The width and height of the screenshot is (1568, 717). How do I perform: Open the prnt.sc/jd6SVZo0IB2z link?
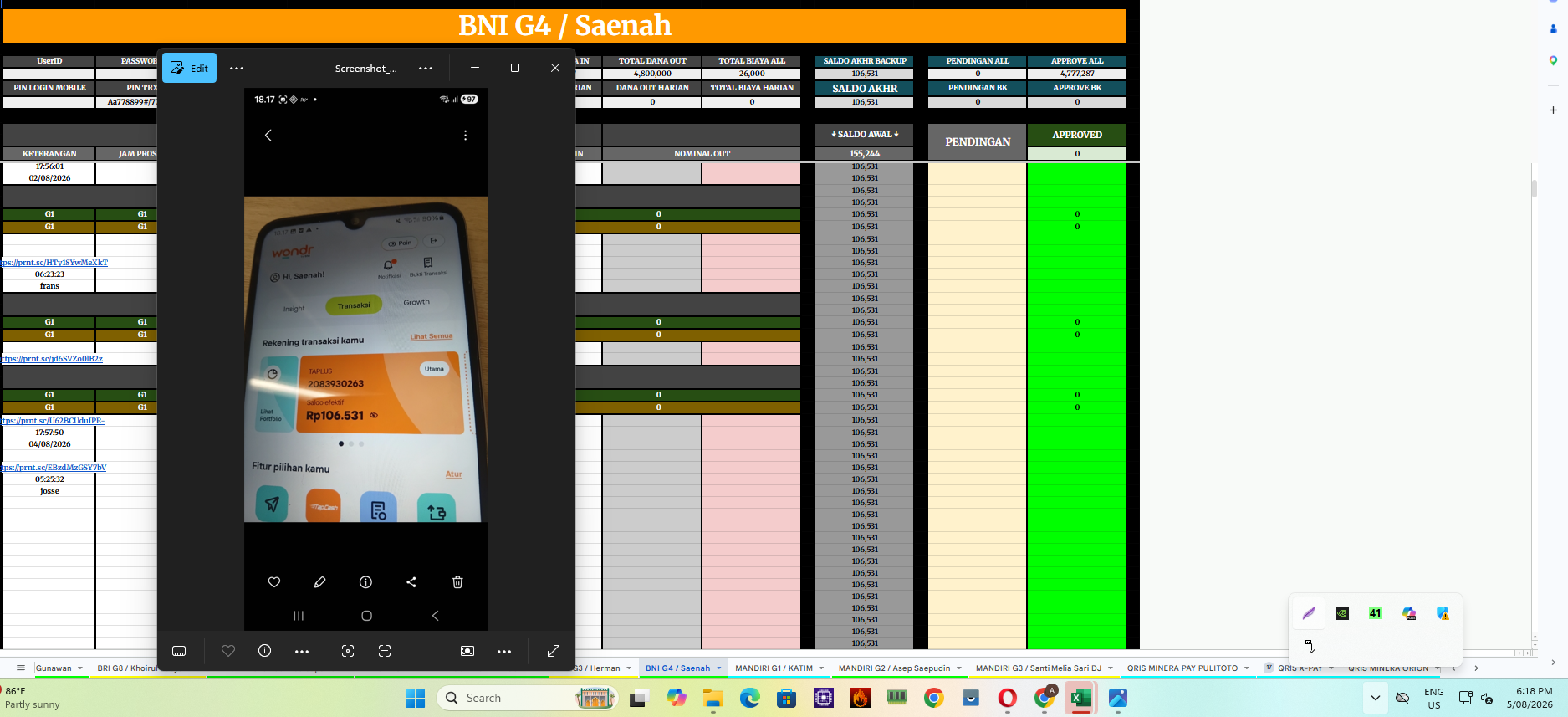click(52, 359)
